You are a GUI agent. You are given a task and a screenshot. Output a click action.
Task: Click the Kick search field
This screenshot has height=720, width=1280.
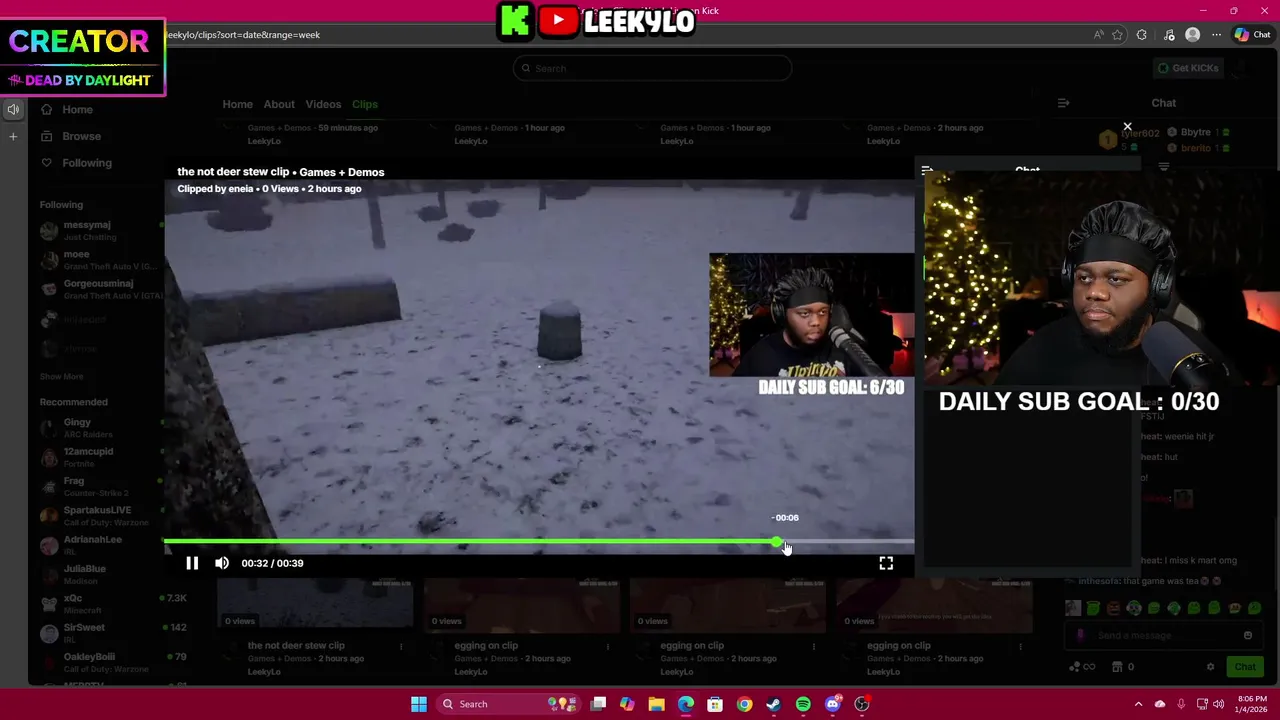pyautogui.click(x=652, y=68)
